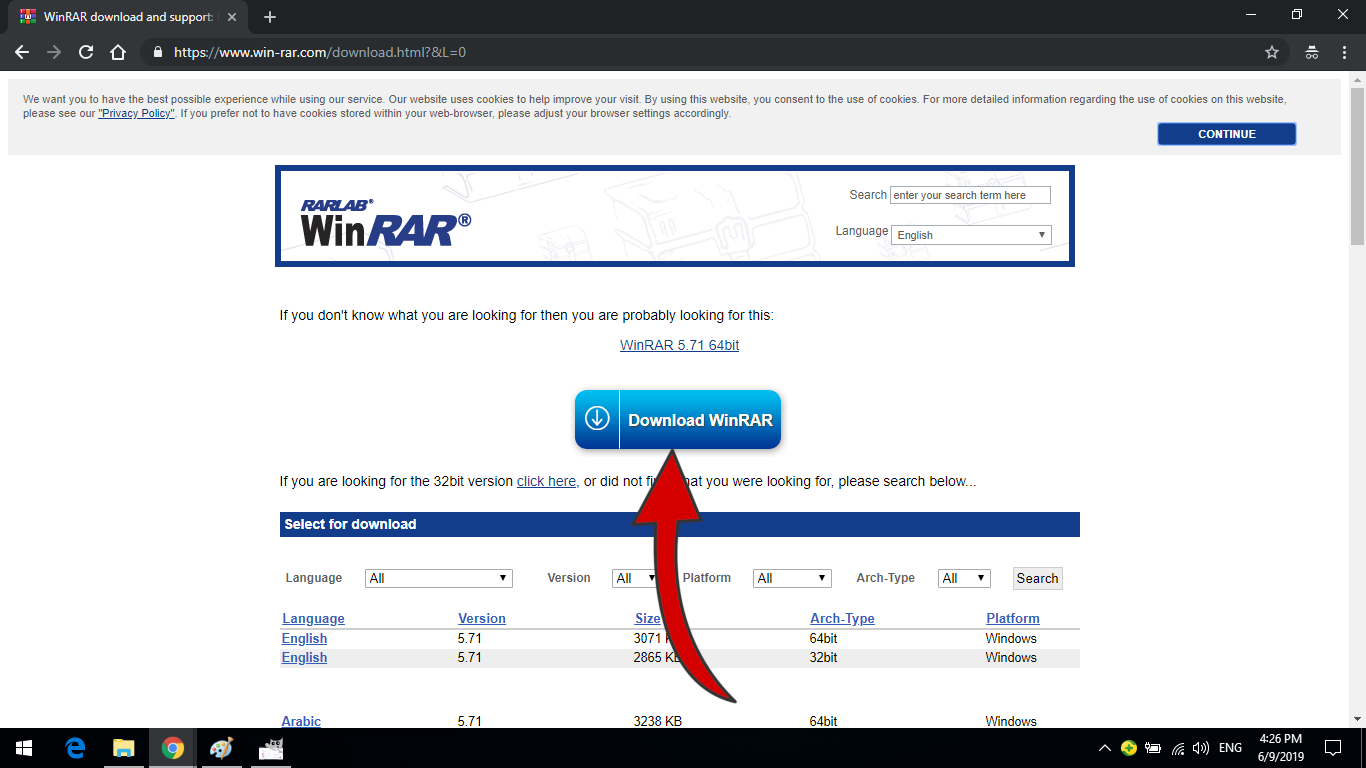Screen dimensions: 1366x768
Task: Click the forward navigation arrow
Action: (x=54, y=52)
